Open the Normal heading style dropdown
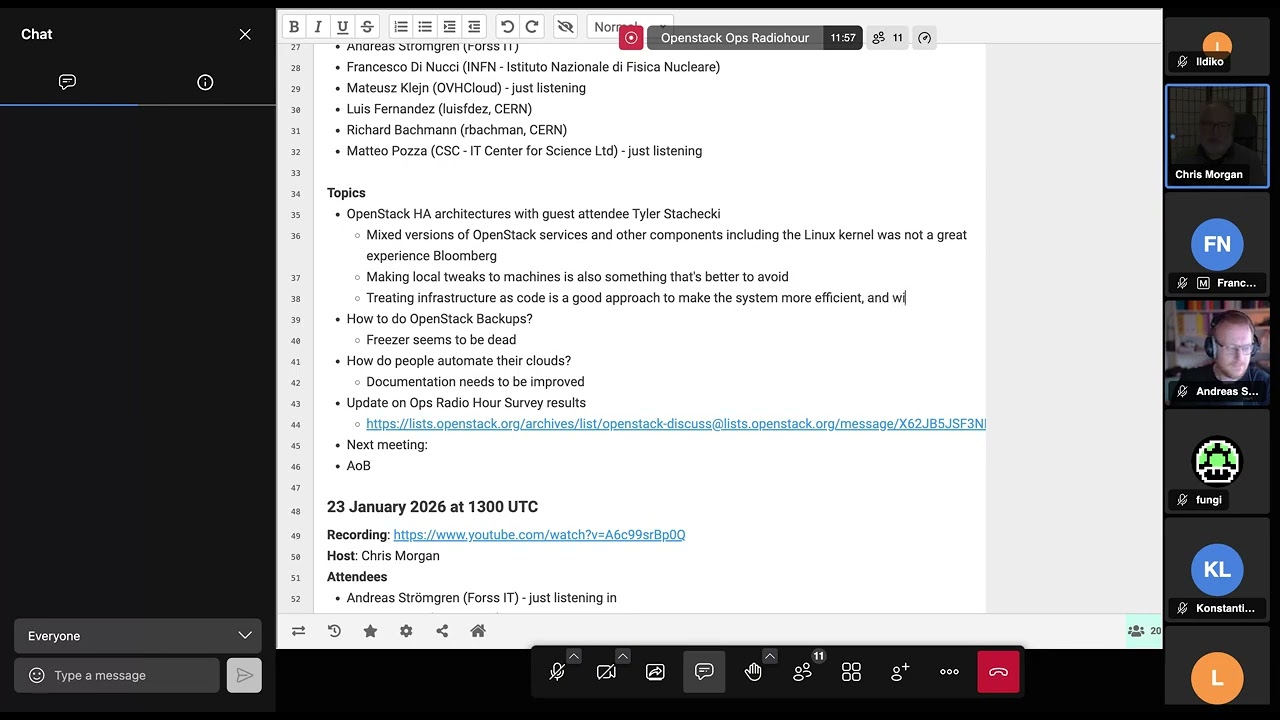This screenshot has width=1280, height=720. (630, 27)
